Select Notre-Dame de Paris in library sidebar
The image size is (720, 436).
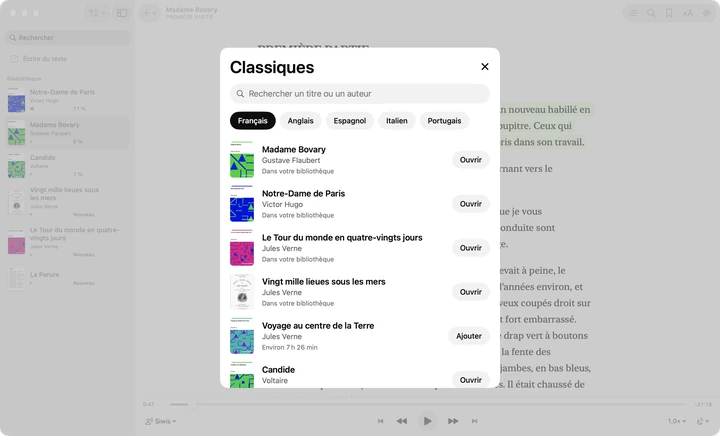coord(68,100)
